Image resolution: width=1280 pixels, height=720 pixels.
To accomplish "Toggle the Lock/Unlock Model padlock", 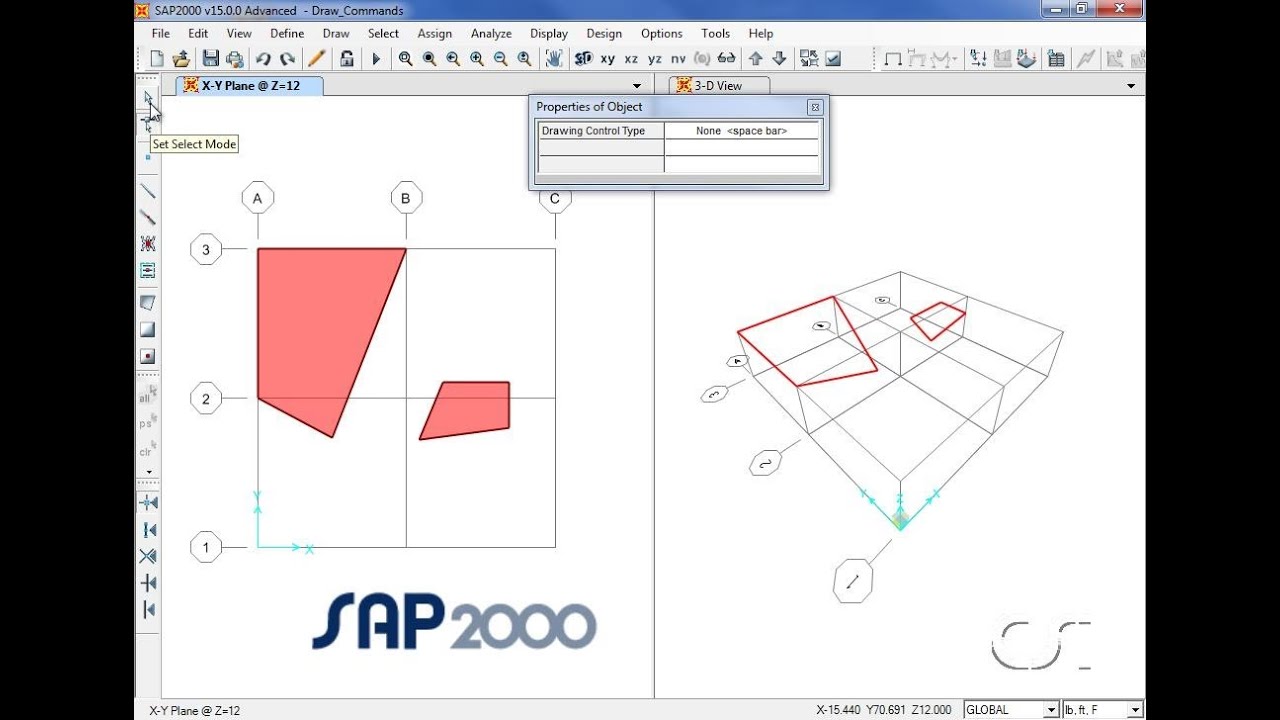I will click(x=346, y=59).
